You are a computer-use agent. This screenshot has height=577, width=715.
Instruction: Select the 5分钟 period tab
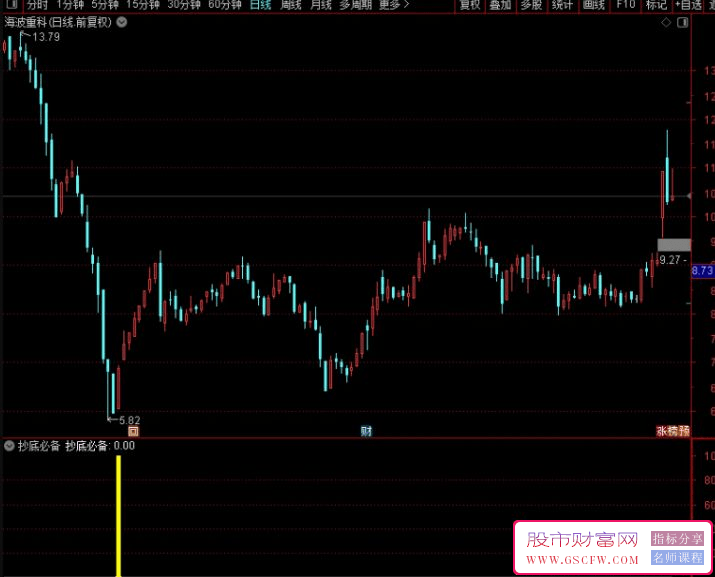[105, 5]
